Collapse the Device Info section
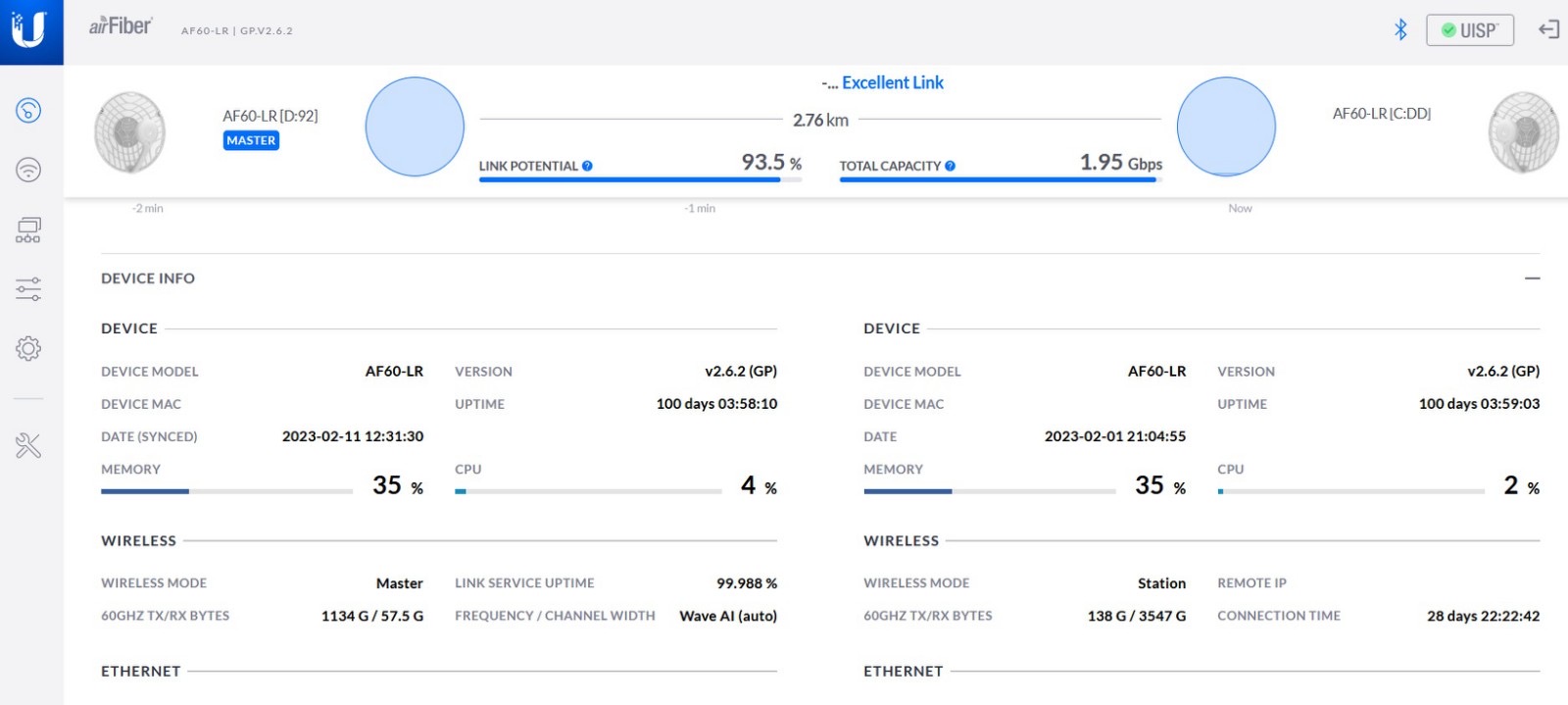This screenshot has height=705, width=1568. tap(1532, 278)
